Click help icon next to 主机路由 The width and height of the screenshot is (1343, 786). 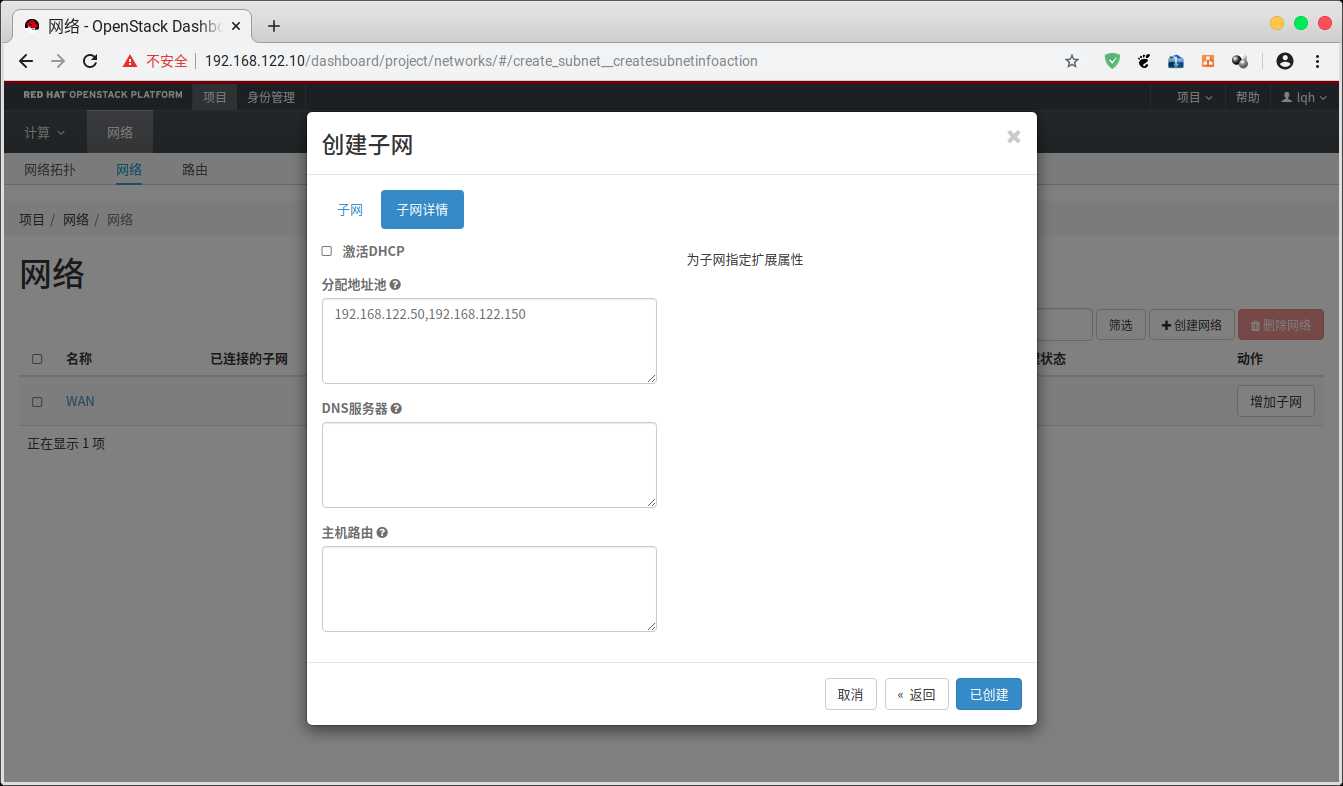[382, 533]
